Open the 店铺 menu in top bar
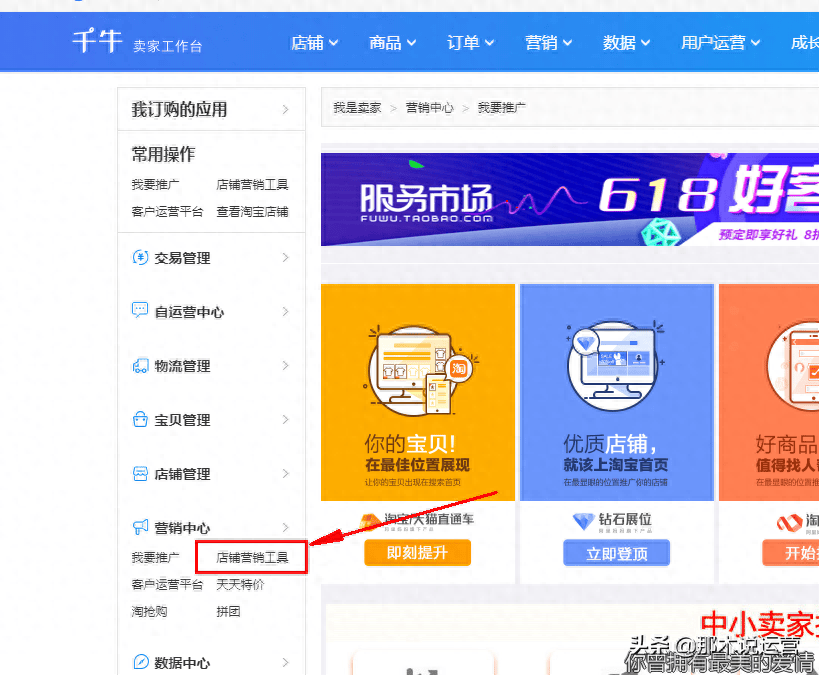819x675 pixels. 313,42
